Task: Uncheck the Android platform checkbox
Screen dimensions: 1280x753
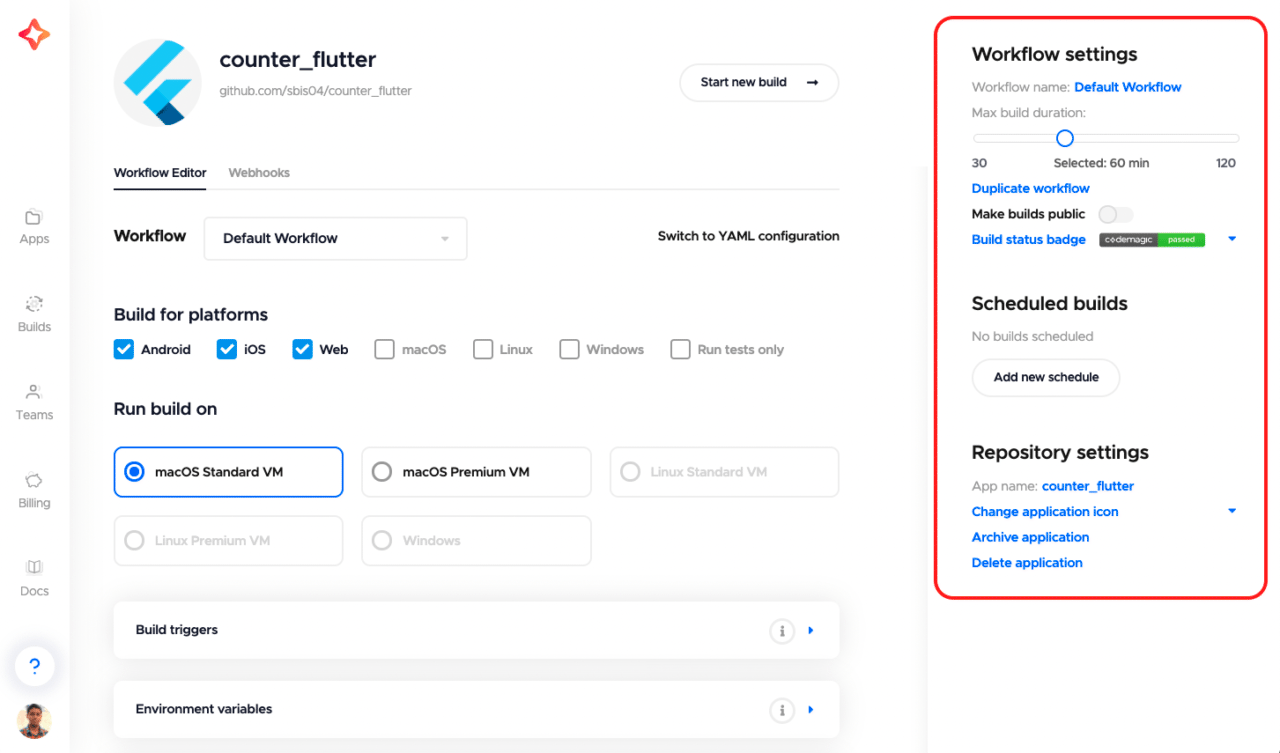Action: [x=124, y=349]
